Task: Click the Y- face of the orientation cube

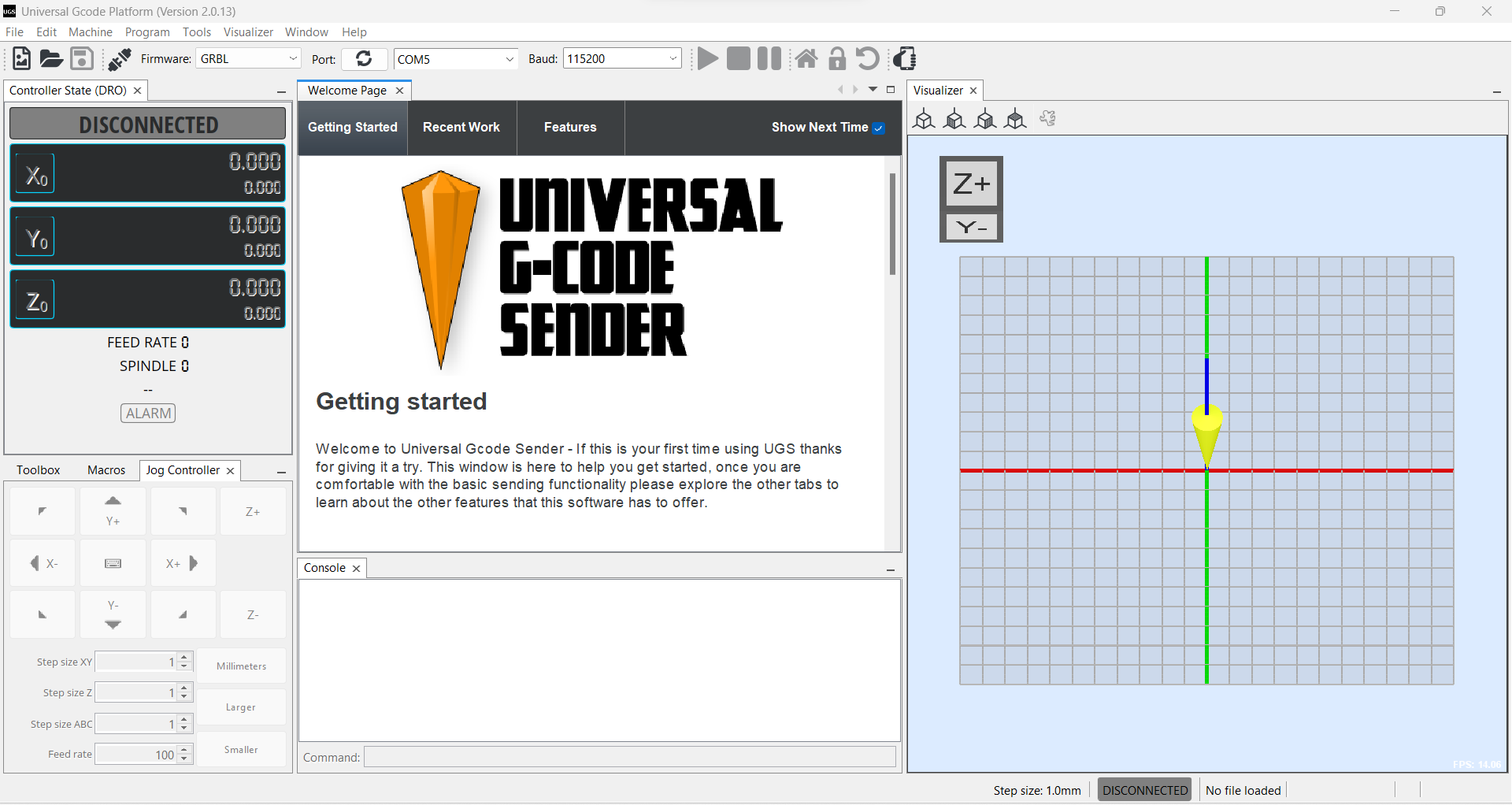Action: coord(971,228)
